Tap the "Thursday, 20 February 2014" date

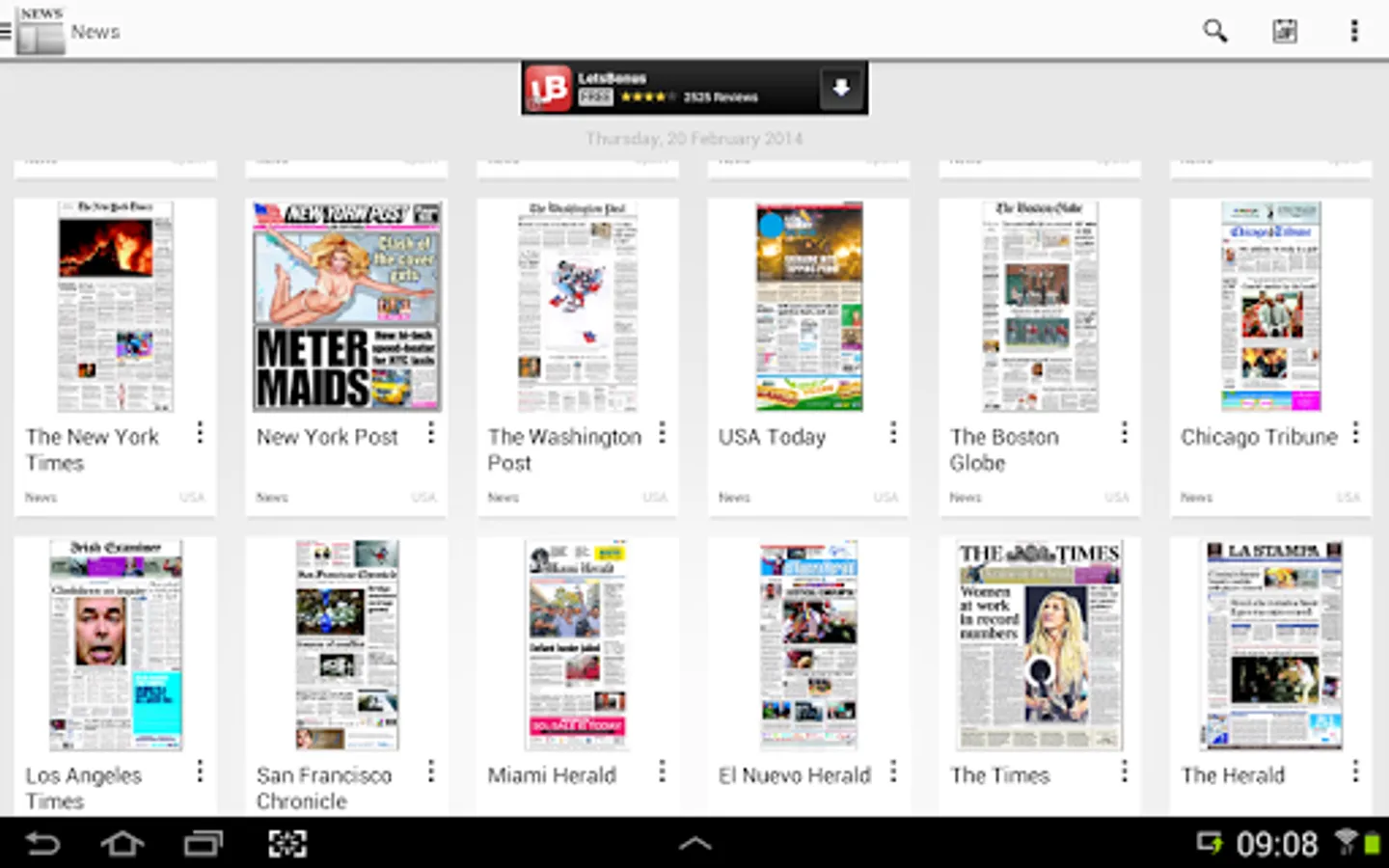694,139
